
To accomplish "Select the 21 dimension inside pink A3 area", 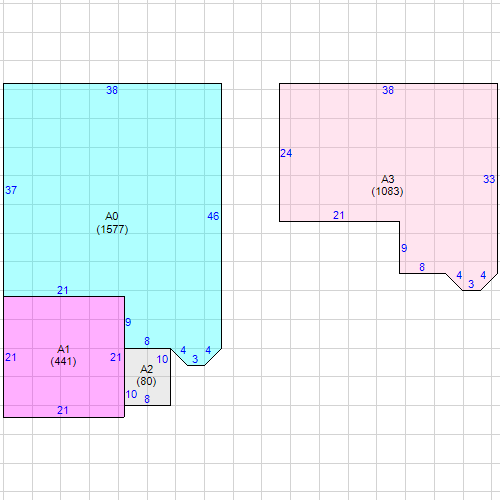I will click(x=339, y=215).
